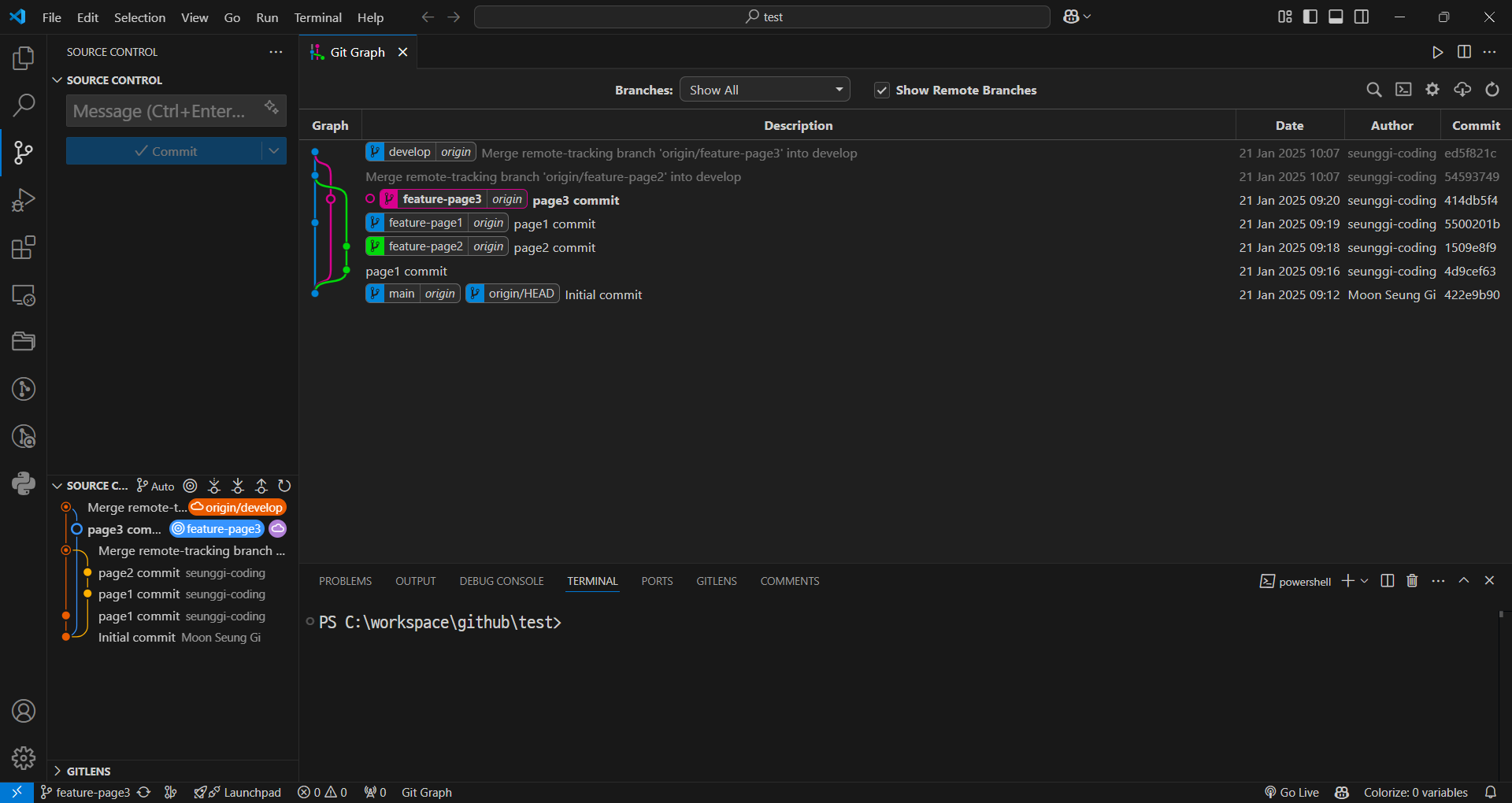Click commit hash 5500201b
The image size is (1512, 803).
(1472, 224)
